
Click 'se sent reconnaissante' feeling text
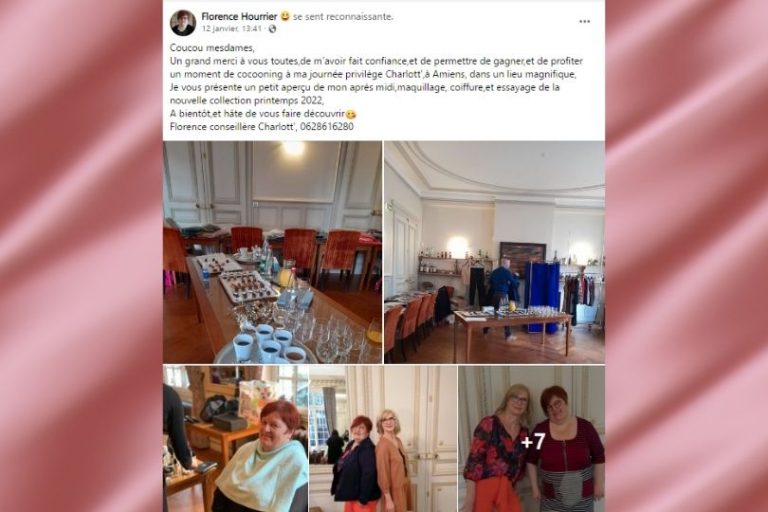pos(343,17)
